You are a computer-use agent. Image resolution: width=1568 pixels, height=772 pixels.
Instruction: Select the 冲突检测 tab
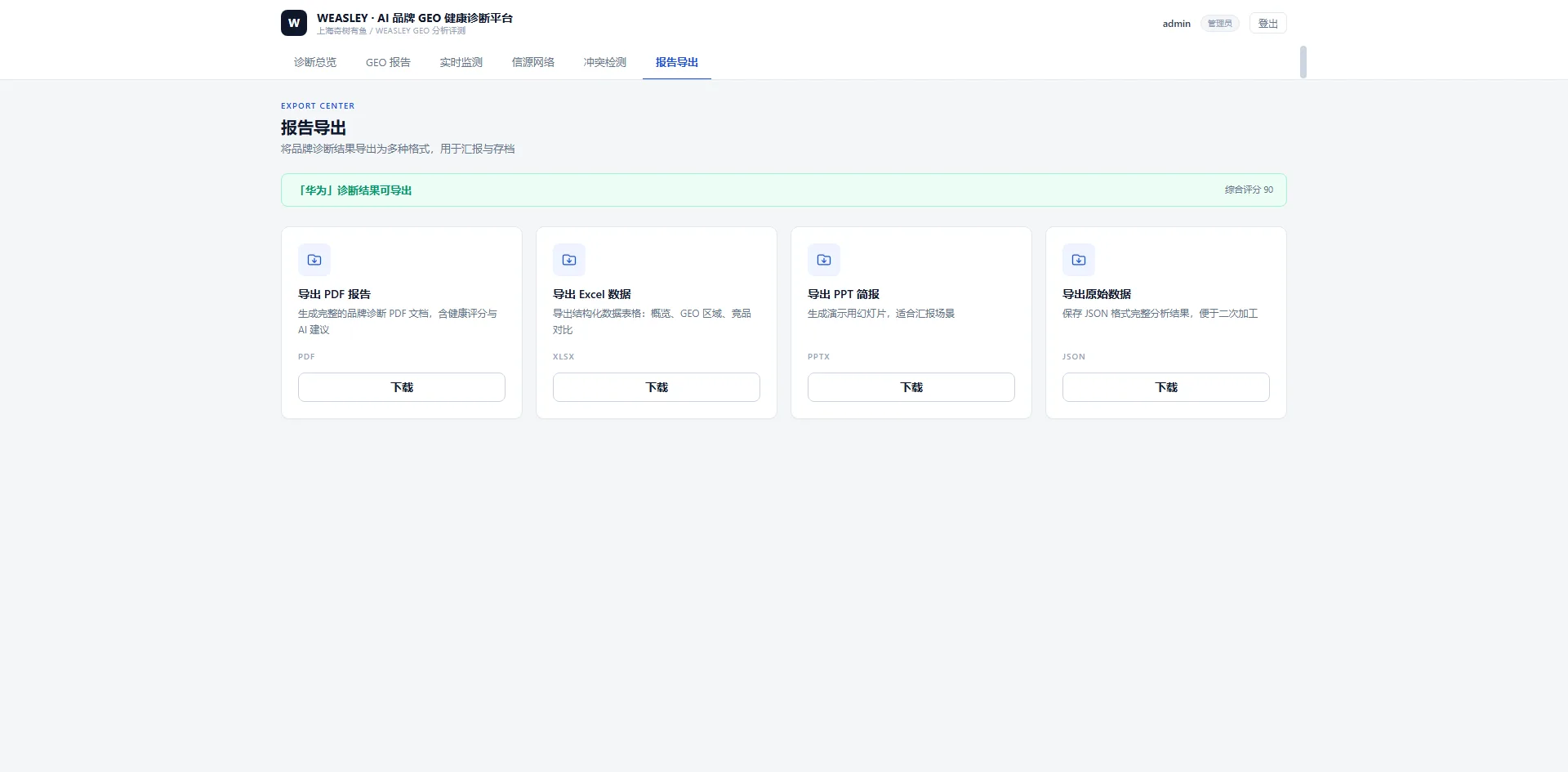[x=605, y=62]
